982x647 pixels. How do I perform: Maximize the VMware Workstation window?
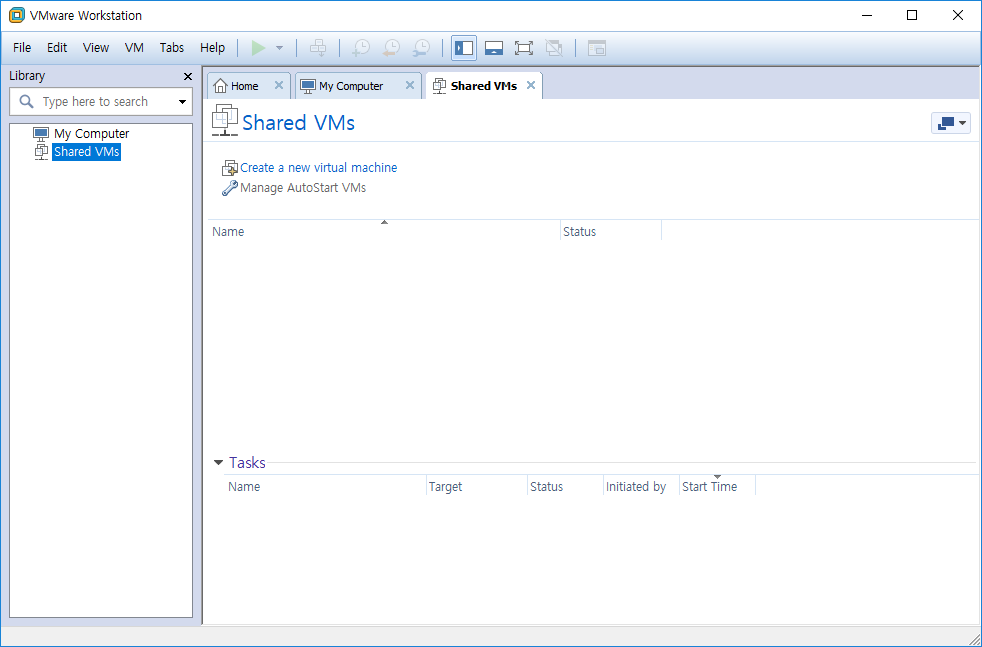(912, 16)
